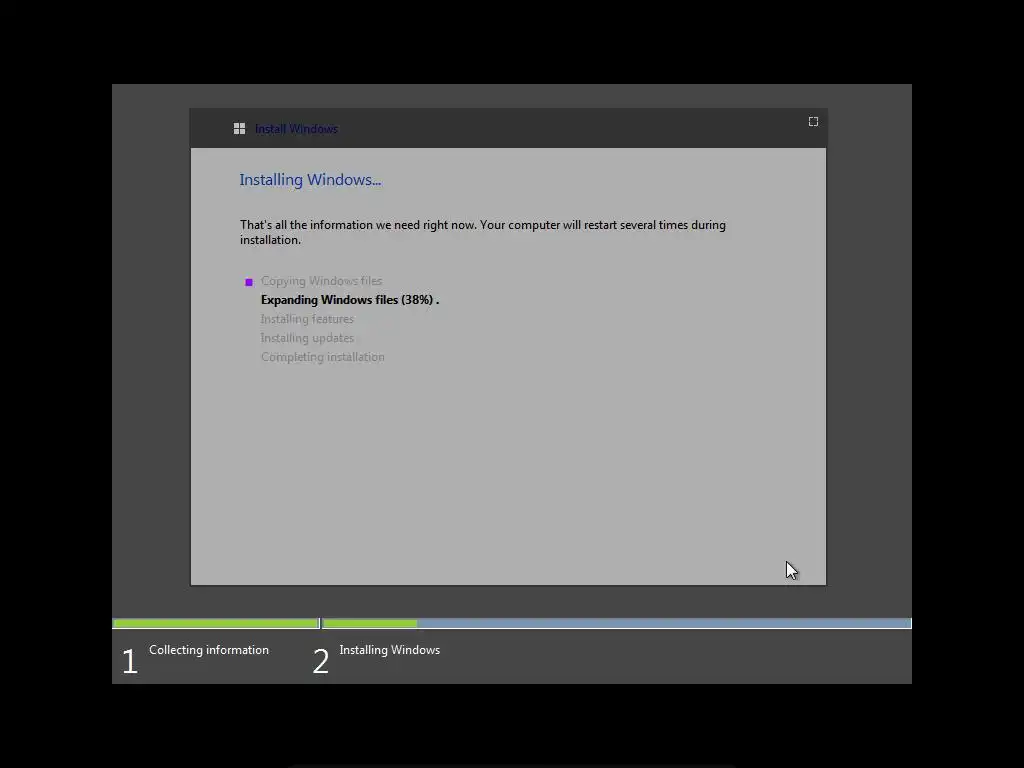The width and height of the screenshot is (1024, 768).
Task: Select 'Installing features' step text
Action: pos(307,319)
